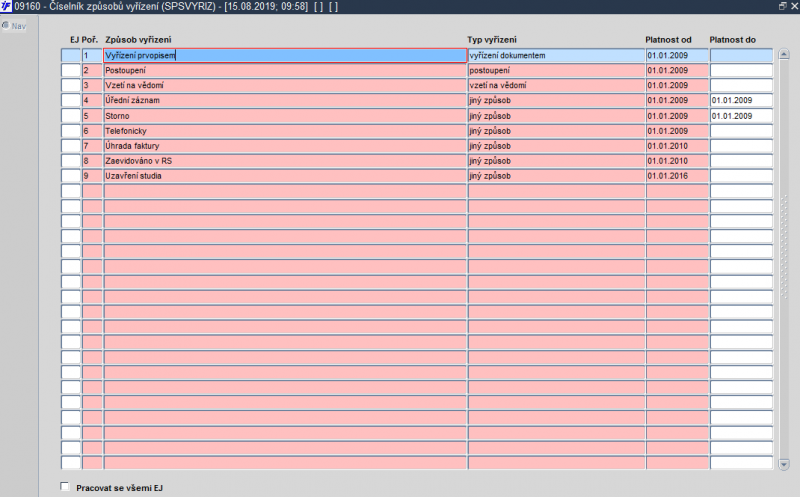This screenshot has width=800, height=497.
Task: Click EJ field in Vyřízení prvopisem row
Action: tap(71, 56)
